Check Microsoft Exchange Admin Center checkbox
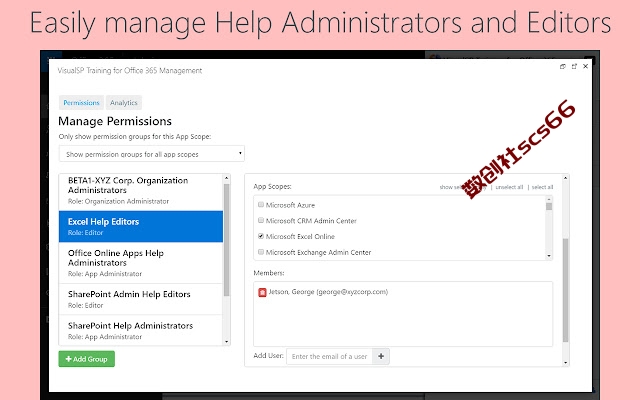Image resolution: width=640 pixels, height=400 pixels. tap(261, 252)
